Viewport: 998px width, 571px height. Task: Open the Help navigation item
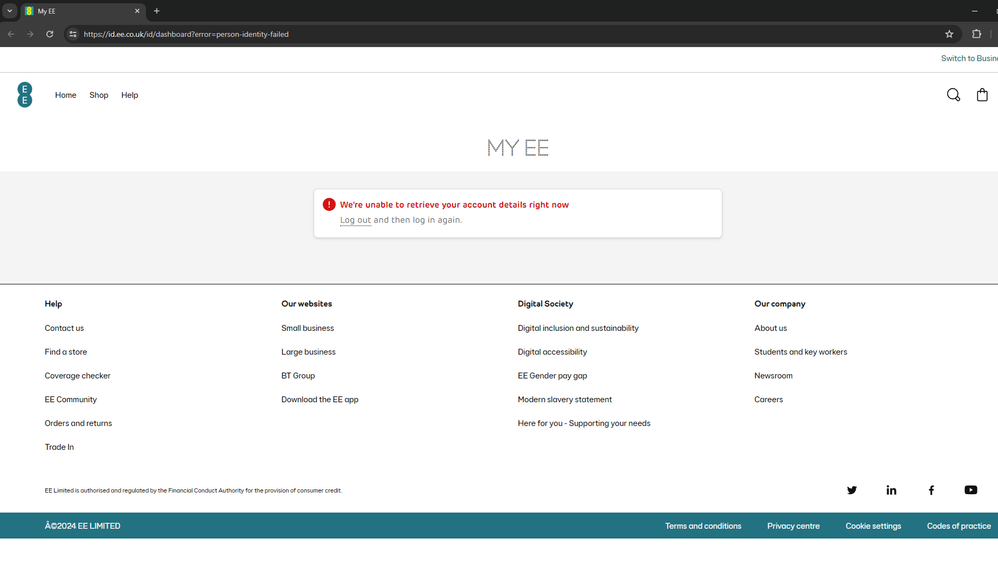[130, 95]
